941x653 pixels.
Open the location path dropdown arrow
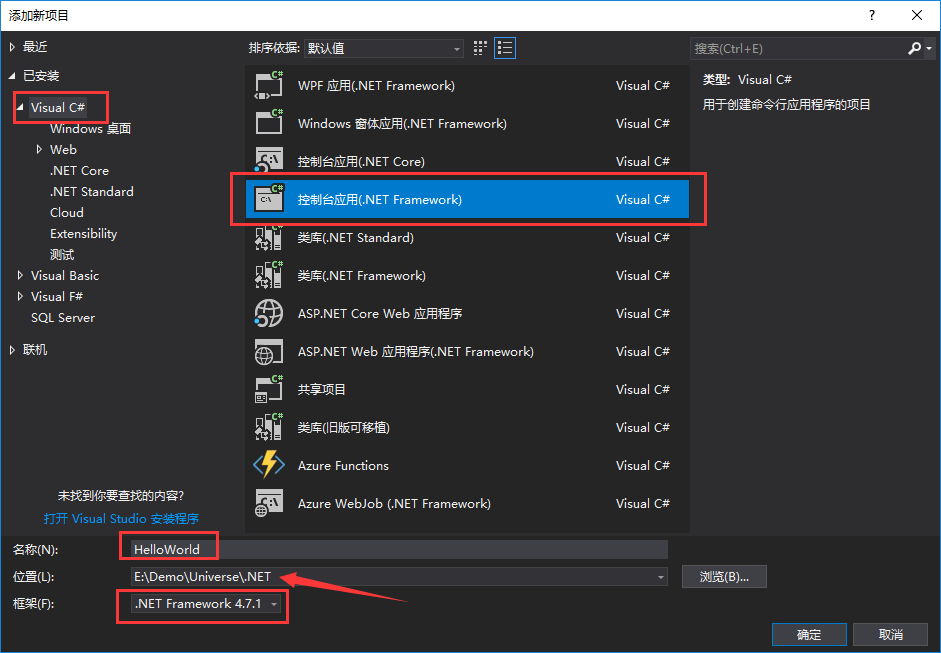[660, 577]
